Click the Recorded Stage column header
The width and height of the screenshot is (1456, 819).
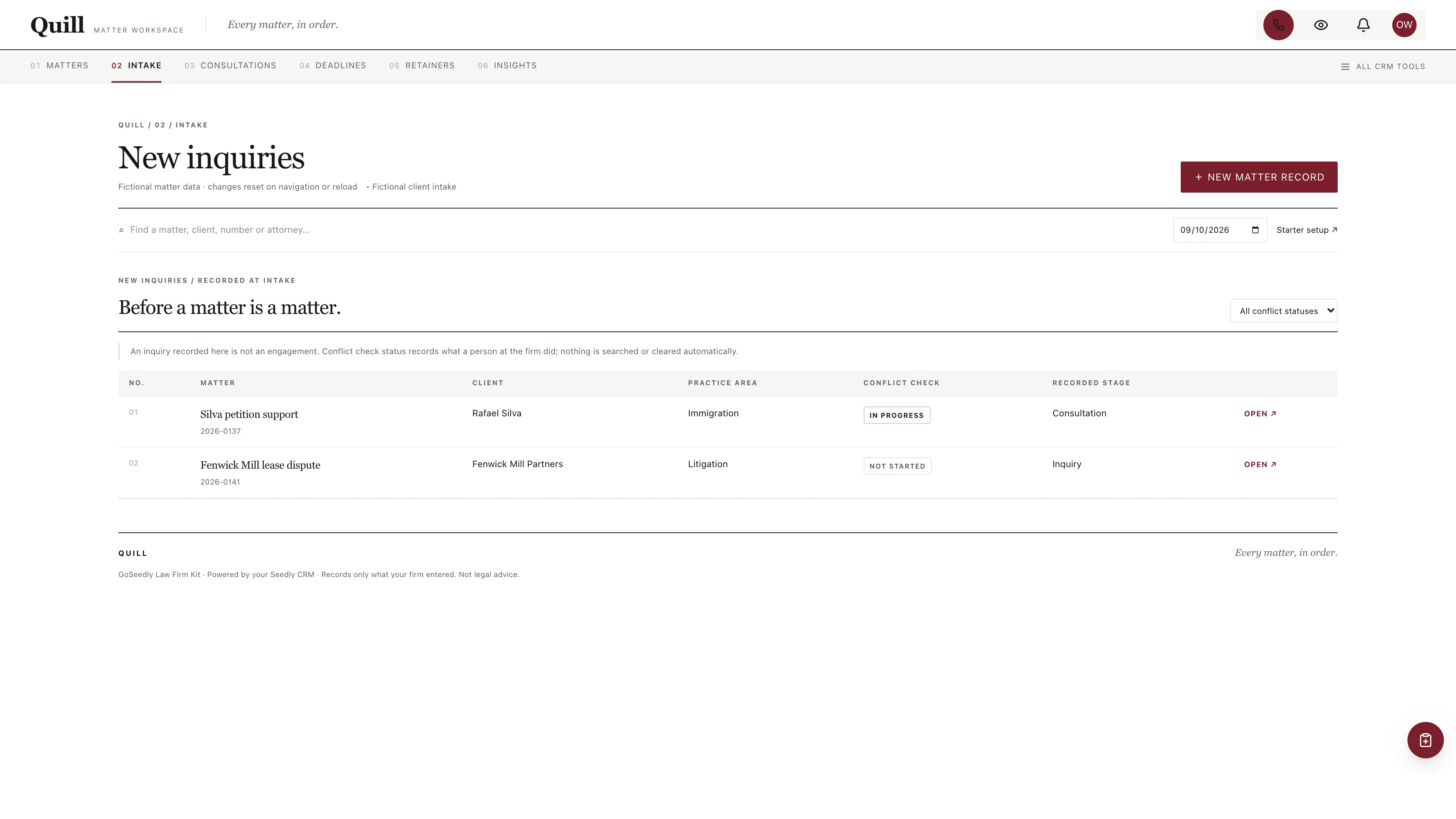(1091, 383)
